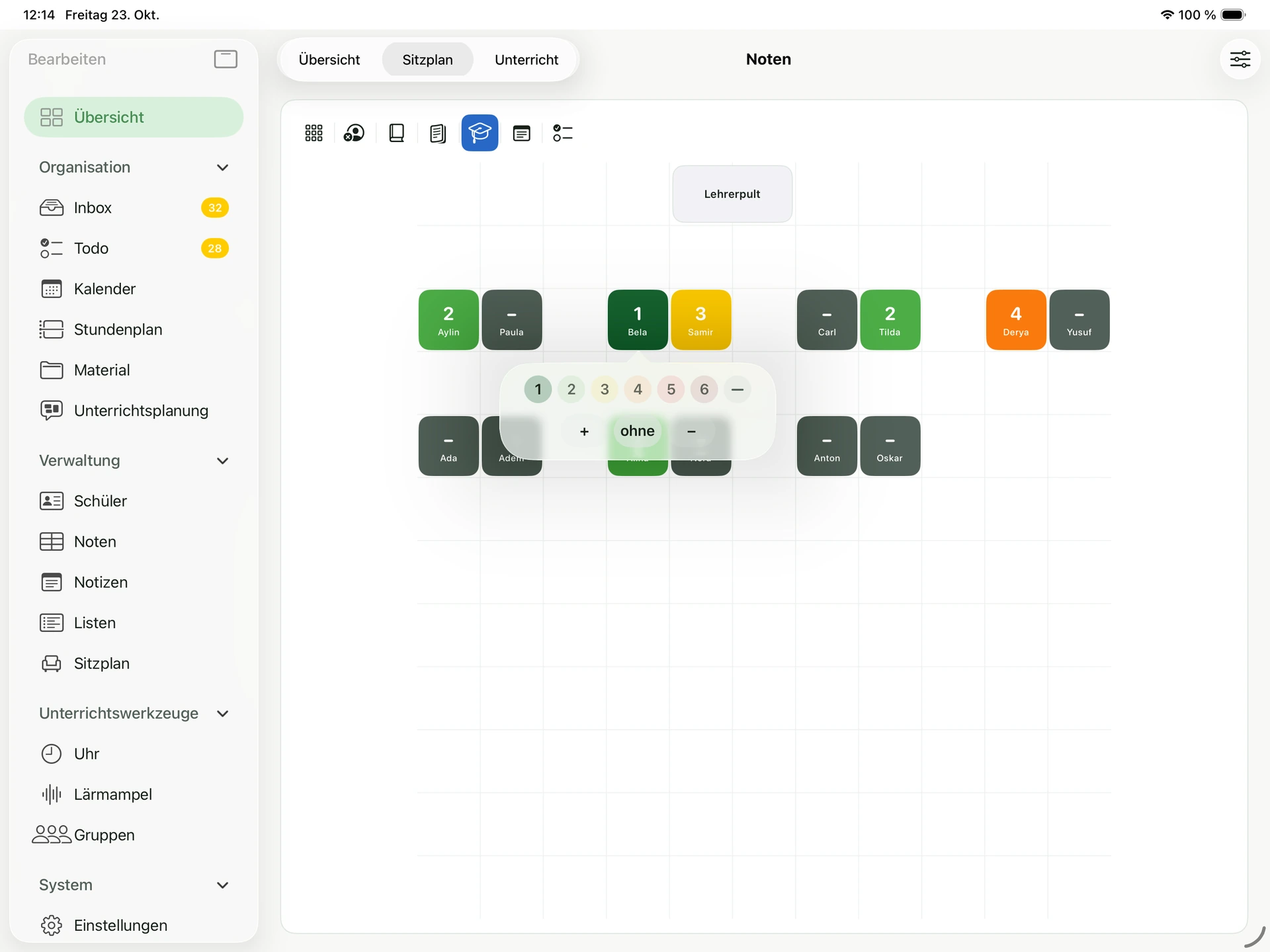The width and height of the screenshot is (1270, 952).
Task: Switch to the Unterricht tab
Action: (527, 59)
